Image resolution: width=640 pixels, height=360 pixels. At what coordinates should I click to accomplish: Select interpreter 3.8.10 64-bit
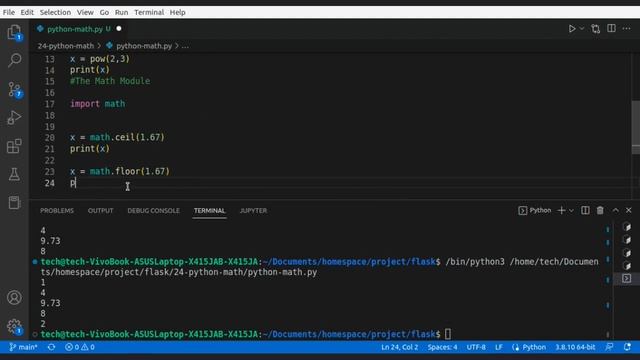(575, 347)
